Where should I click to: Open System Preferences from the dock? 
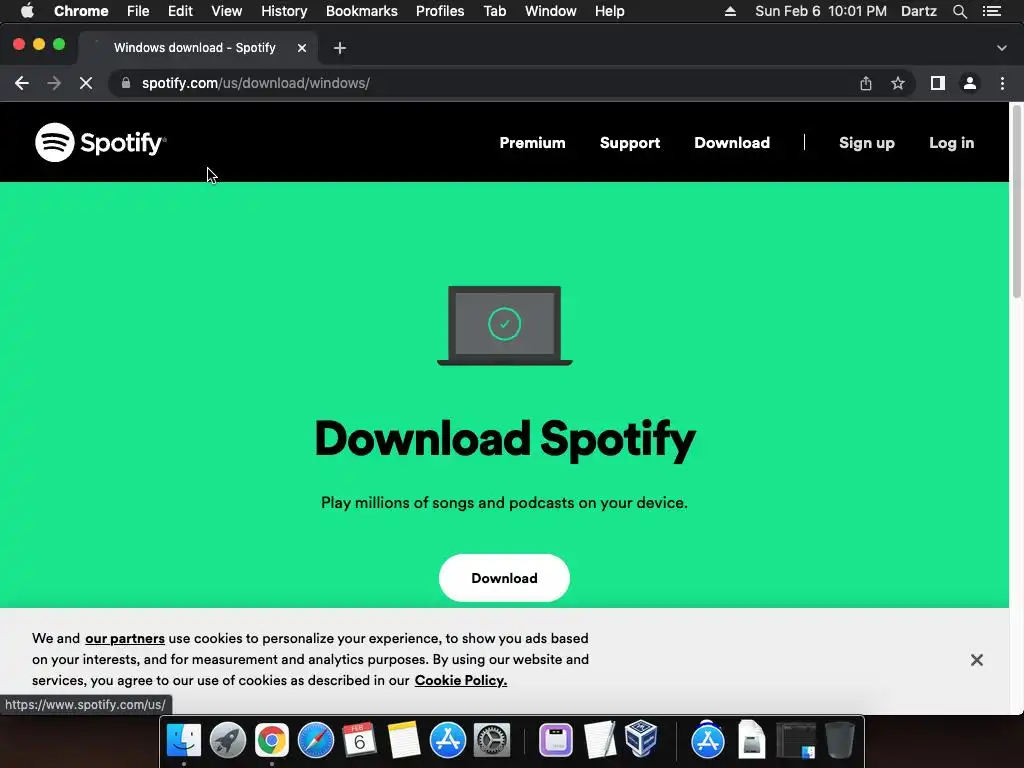click(491, 740)
